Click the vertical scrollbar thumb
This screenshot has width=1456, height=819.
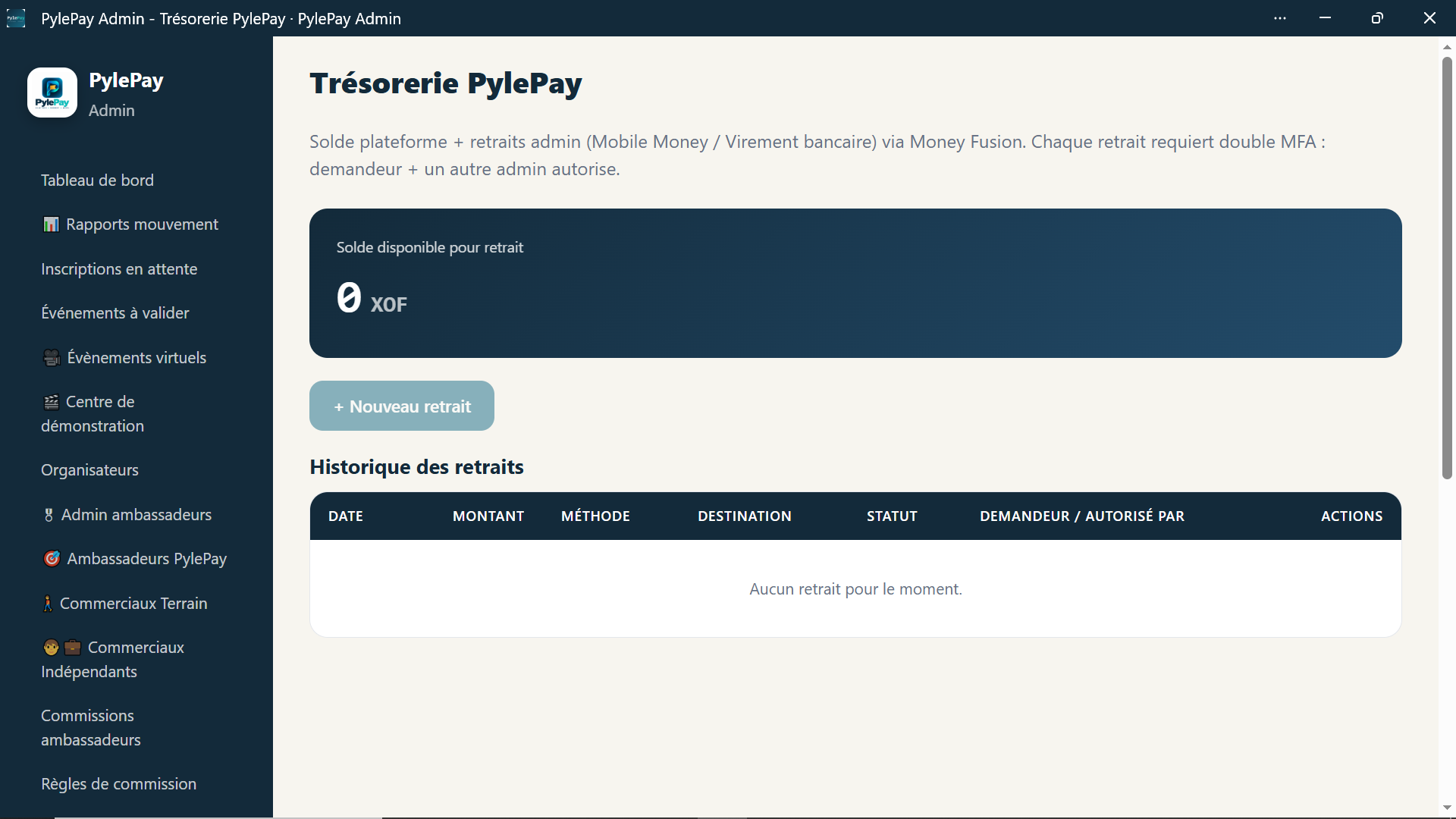click(1447, 268)
